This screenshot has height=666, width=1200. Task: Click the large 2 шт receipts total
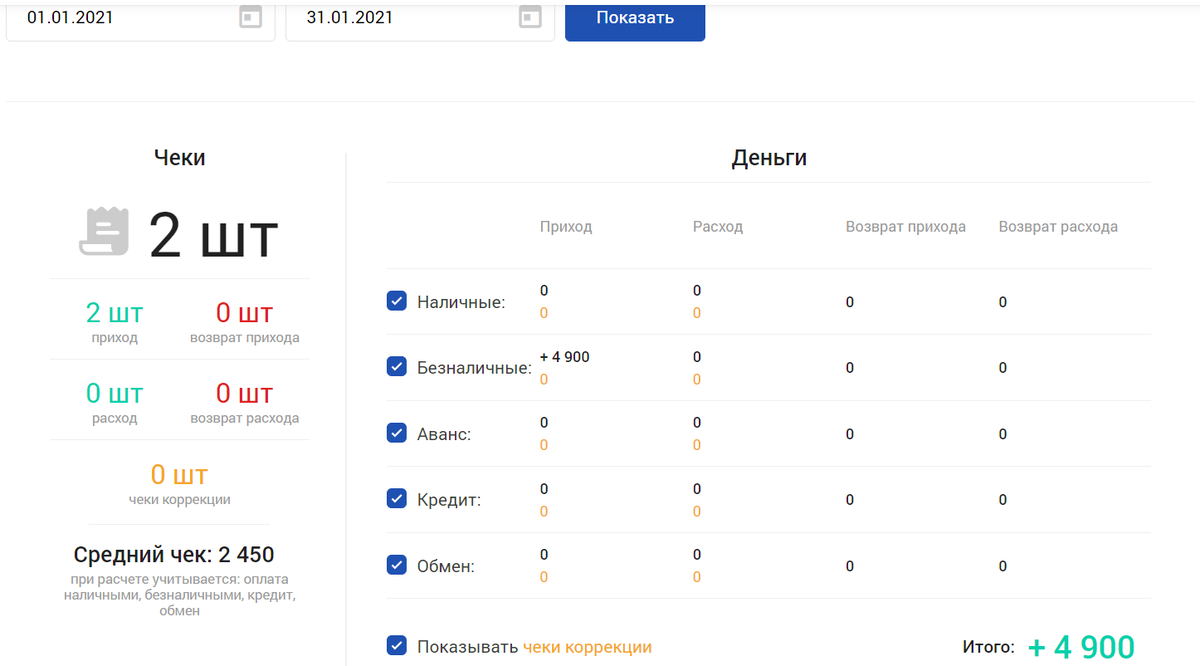coord(214,237)
